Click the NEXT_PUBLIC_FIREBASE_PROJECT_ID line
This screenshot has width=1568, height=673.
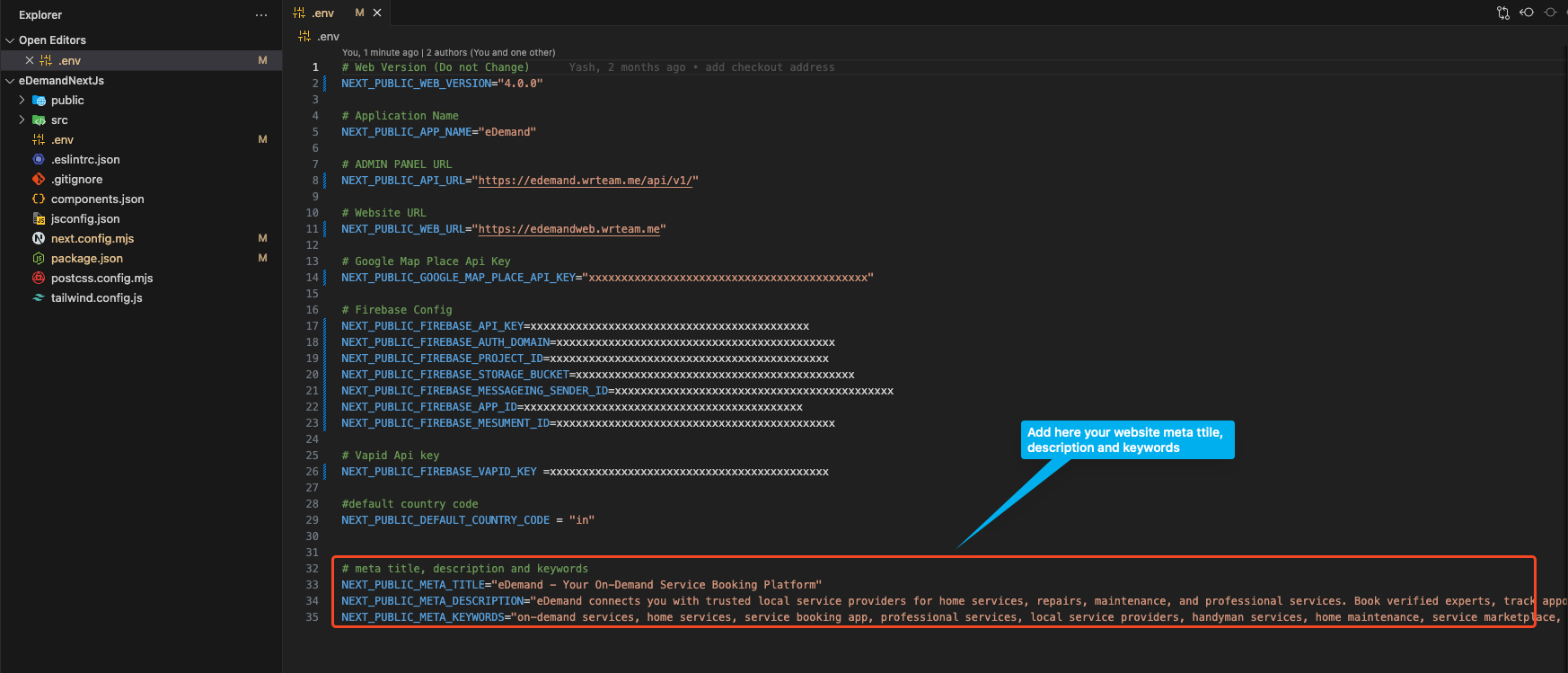[585, 359]
